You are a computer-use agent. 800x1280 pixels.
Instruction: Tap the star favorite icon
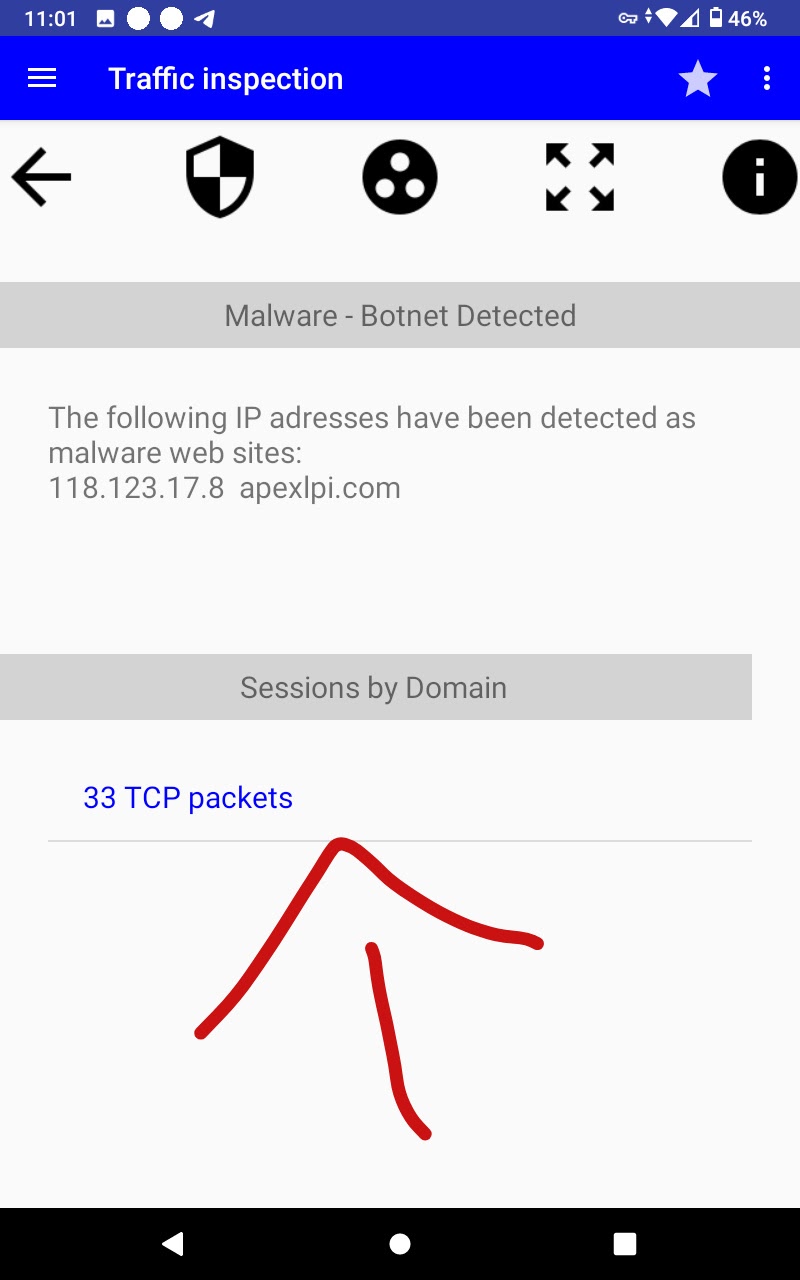(x=697, y=79)
